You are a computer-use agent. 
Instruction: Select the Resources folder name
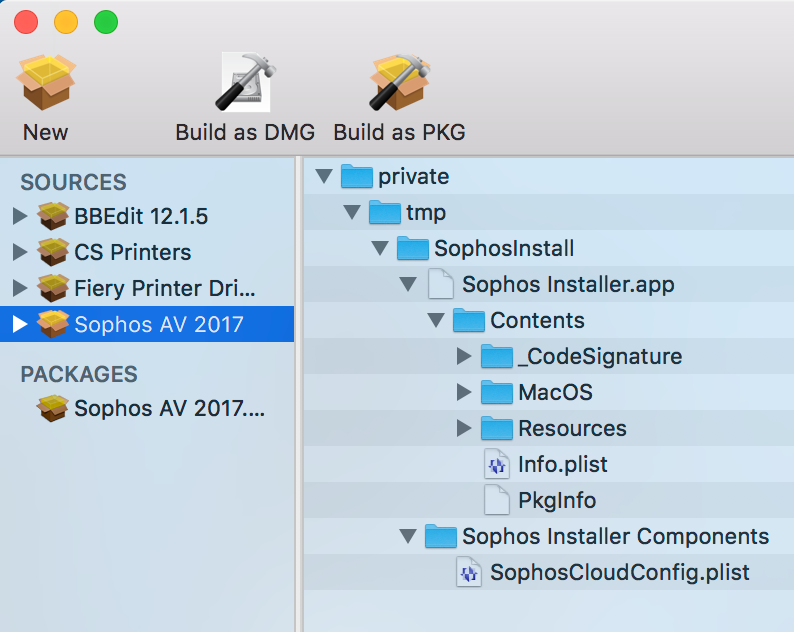coord(572,428)
